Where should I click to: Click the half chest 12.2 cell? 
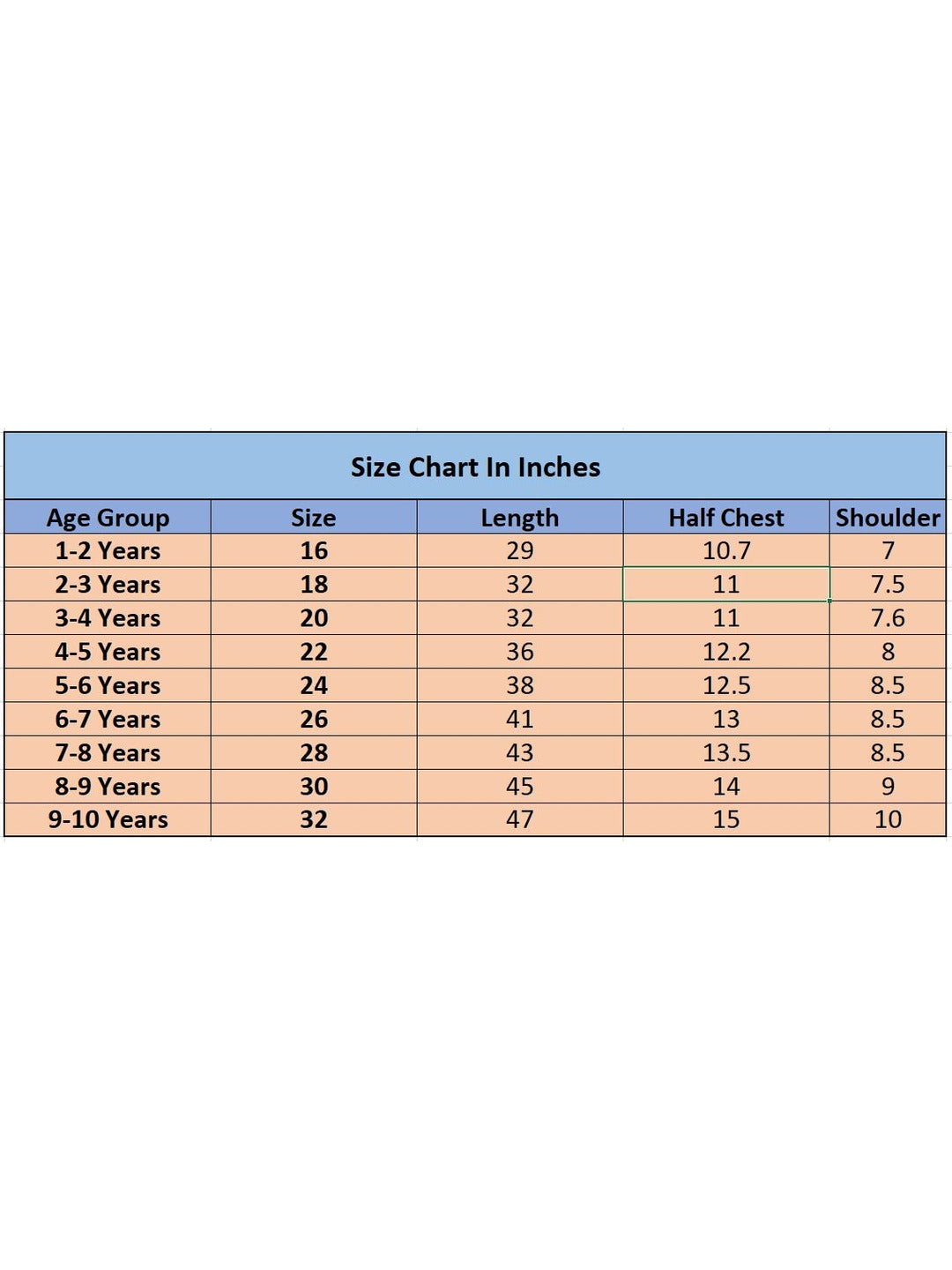[x=725, y=652]
